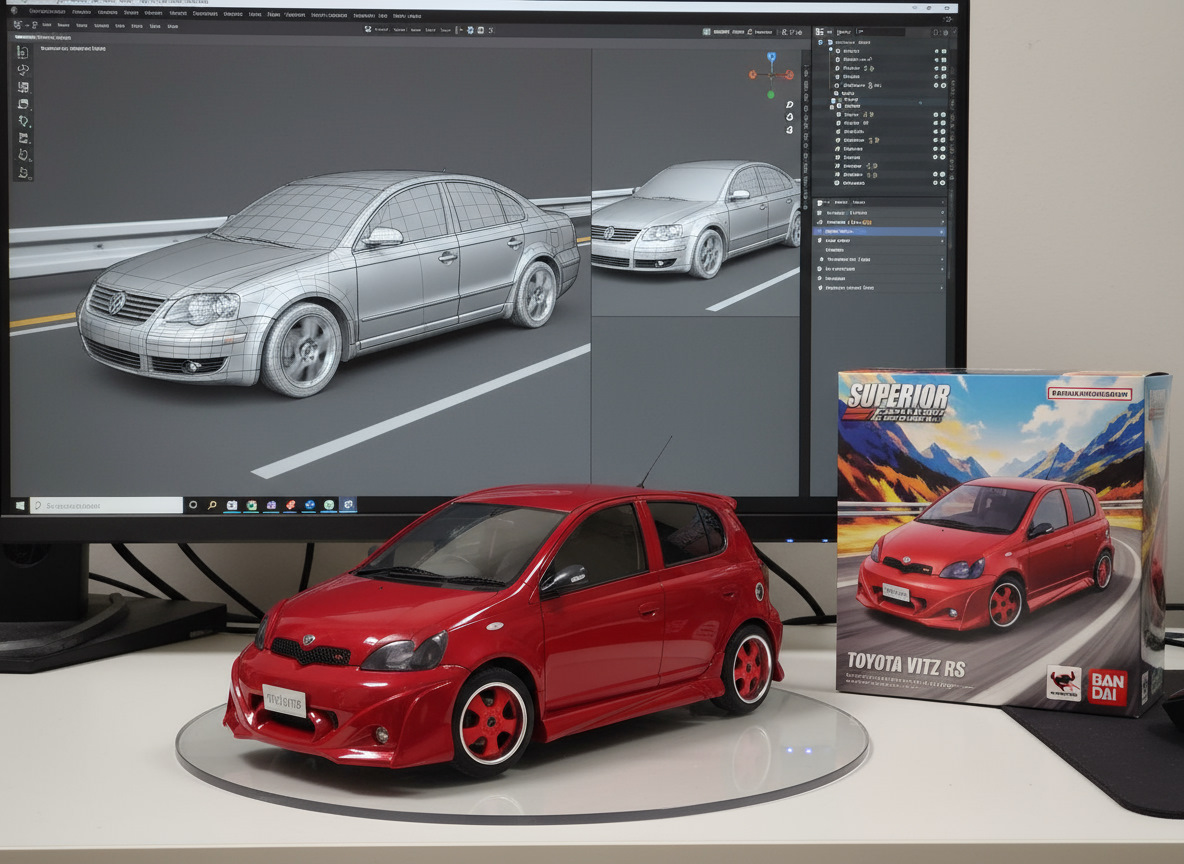Screen dimensions: 1184x864
Task: Click the magnifier icon on the taskbar
Action: [212, 505]
